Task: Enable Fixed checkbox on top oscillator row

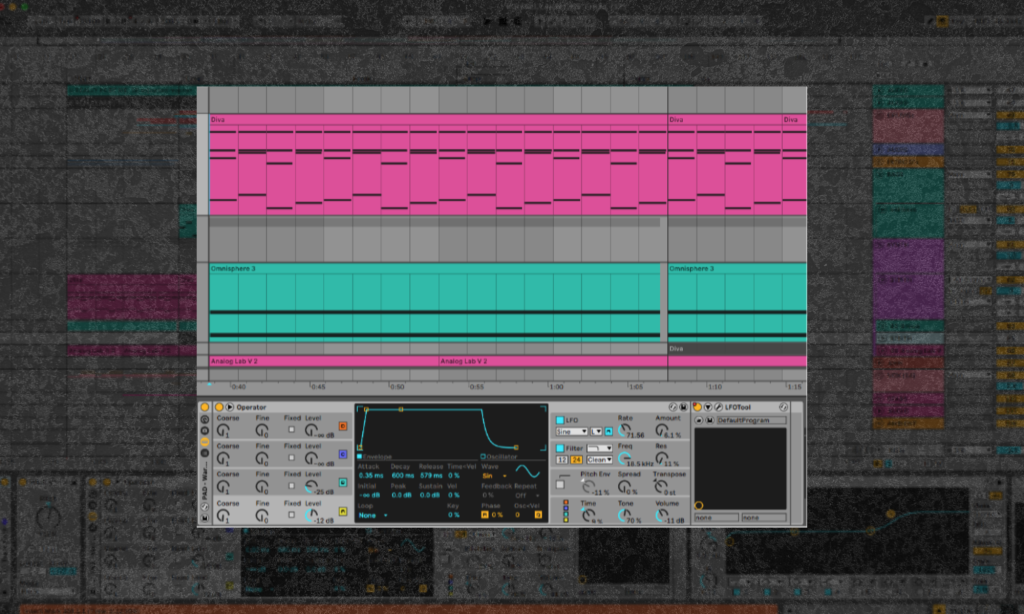Action: coord(292,430)
